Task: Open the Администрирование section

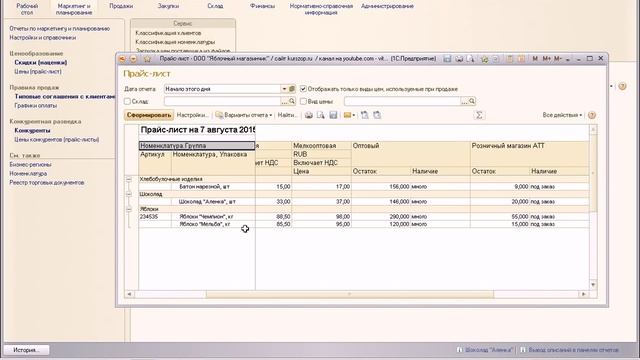Action: pos(387,6)
